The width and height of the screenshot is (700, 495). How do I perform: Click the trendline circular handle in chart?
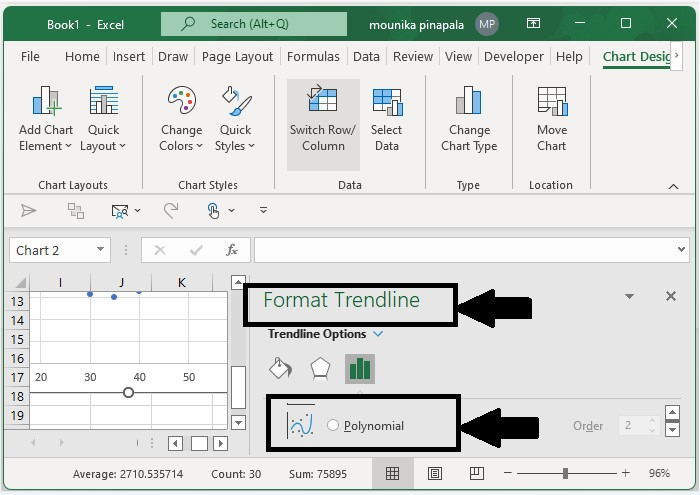tap(129, 393)
